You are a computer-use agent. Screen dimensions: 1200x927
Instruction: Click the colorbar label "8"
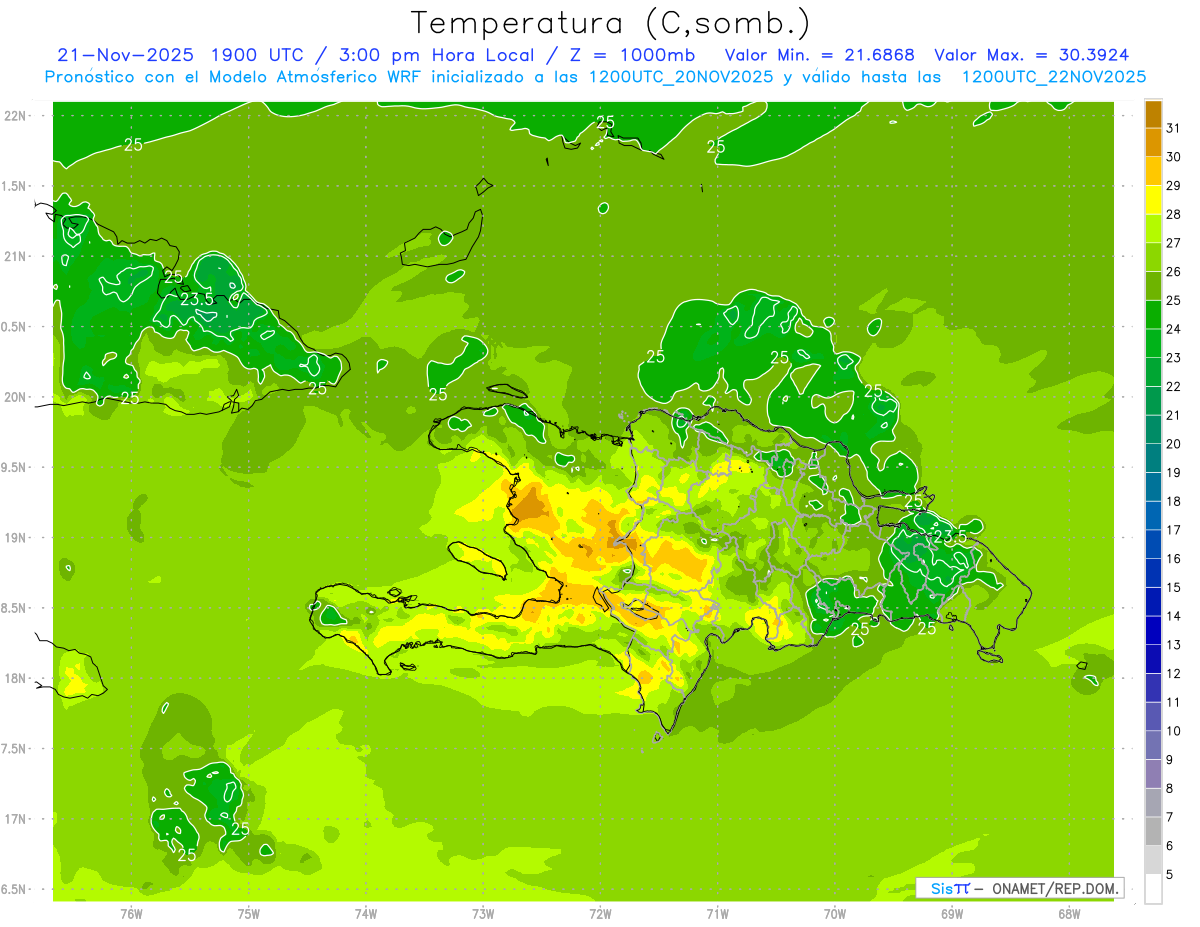(x=1170, y=789)
